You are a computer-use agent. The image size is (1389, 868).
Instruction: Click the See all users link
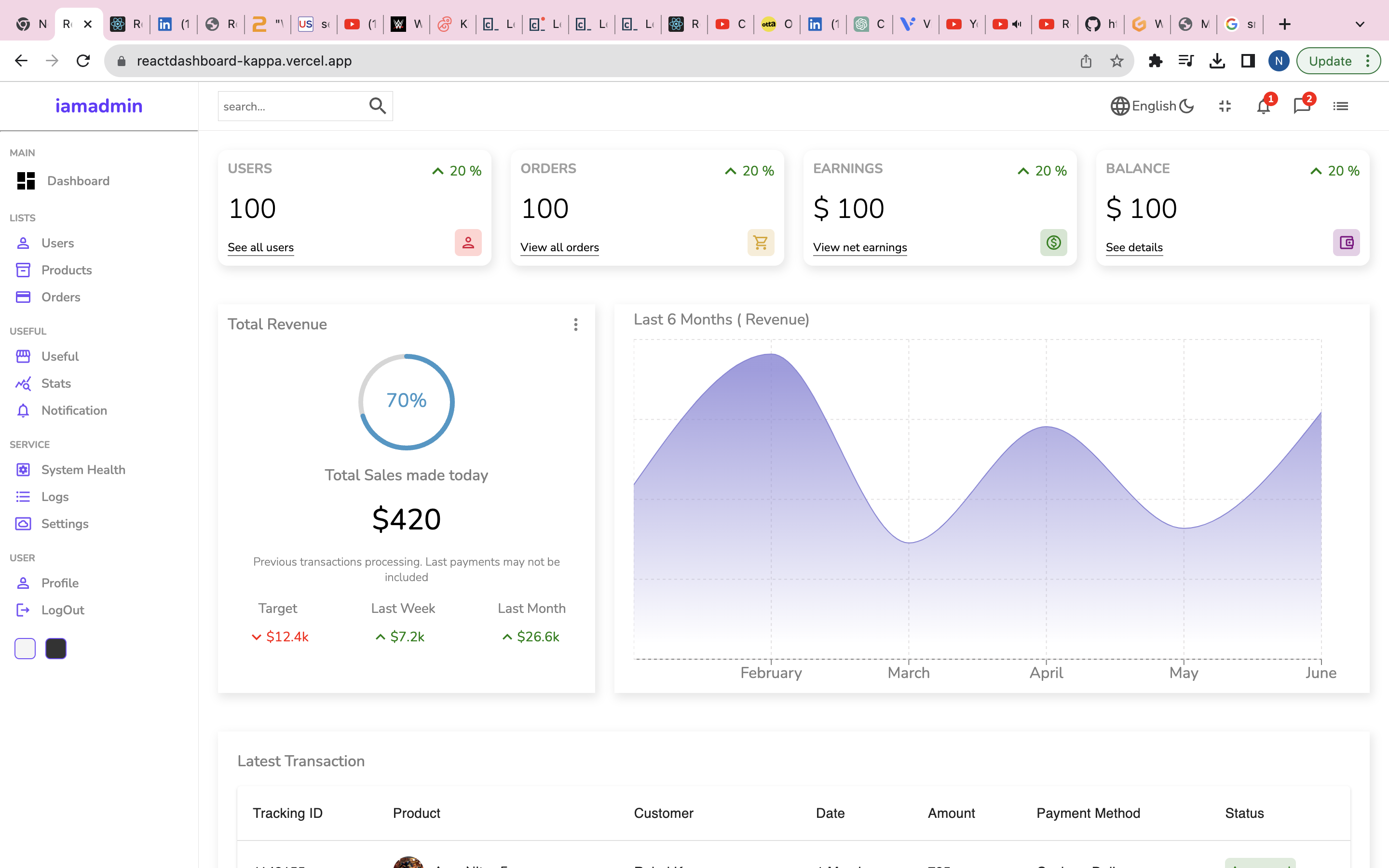click(x=260, y=247)
